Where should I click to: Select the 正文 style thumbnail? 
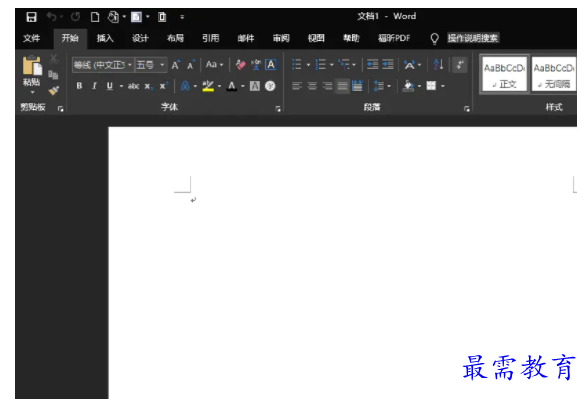click(504, 74)
